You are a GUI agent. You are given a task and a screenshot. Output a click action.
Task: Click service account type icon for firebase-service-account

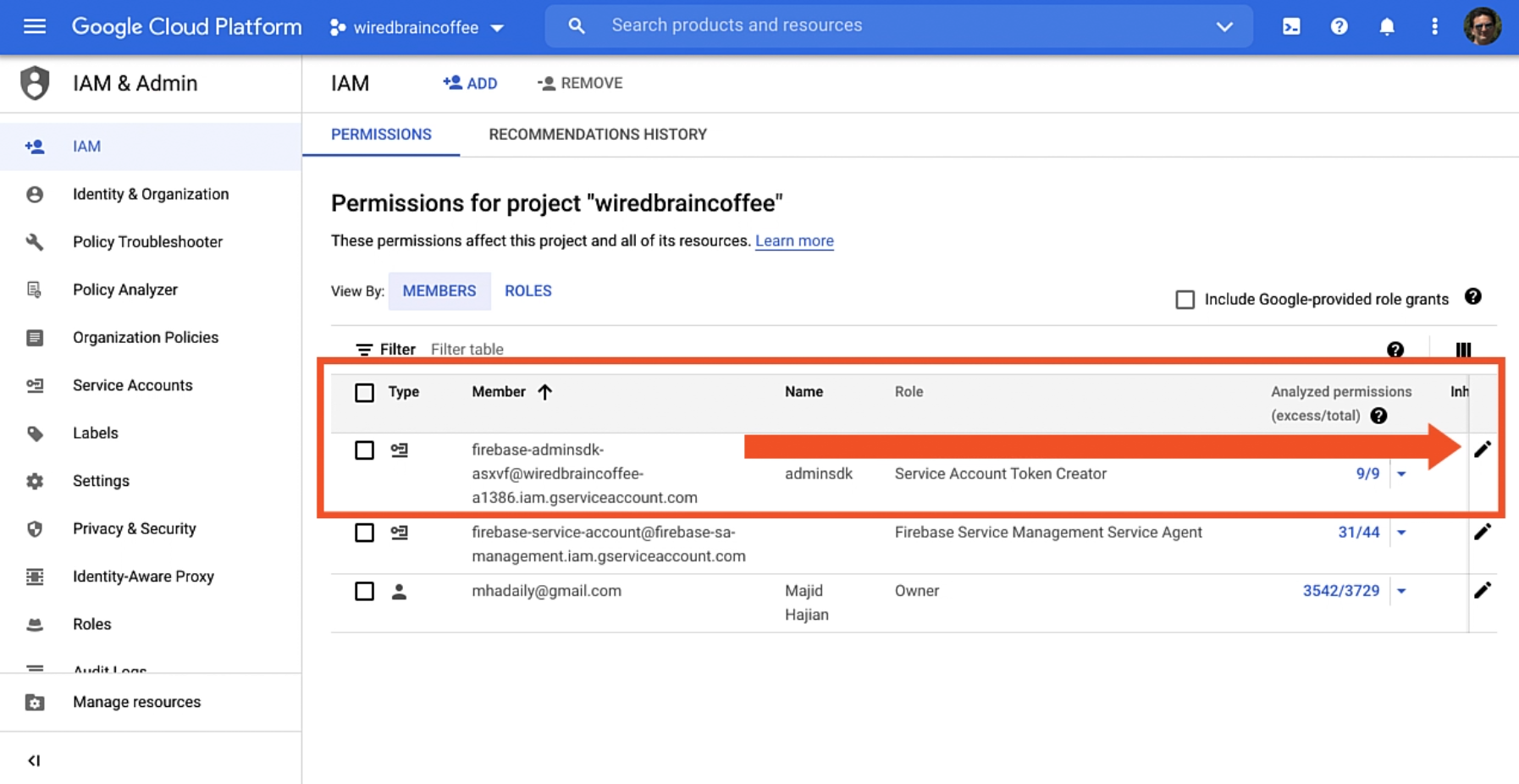coord(399,533)
